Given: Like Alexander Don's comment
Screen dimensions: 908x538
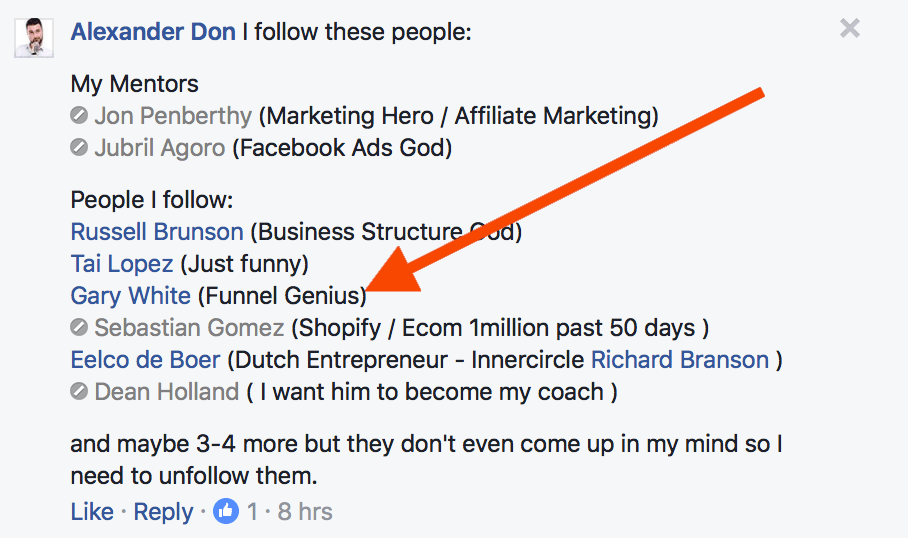Looking at the screenshot, I should pyautogui.click(x=92, y=512).
